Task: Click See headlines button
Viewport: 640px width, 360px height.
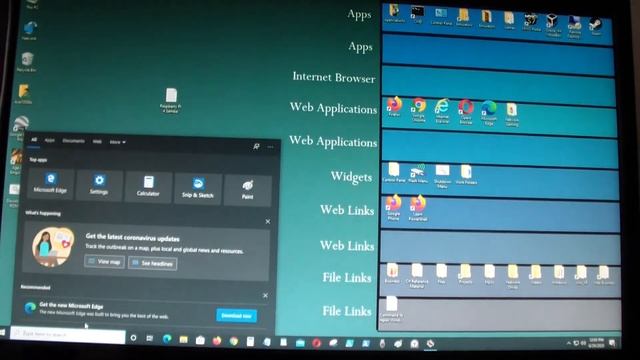Action: pos(153,263)
